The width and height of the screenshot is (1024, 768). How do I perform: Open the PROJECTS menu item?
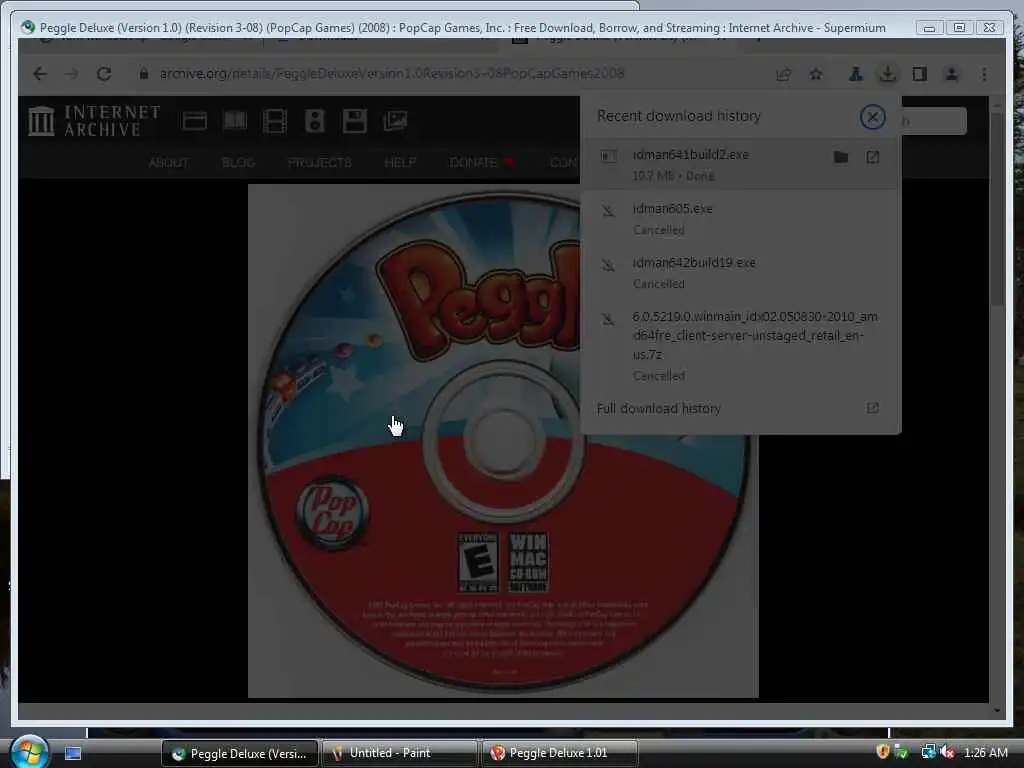point(320,163)
